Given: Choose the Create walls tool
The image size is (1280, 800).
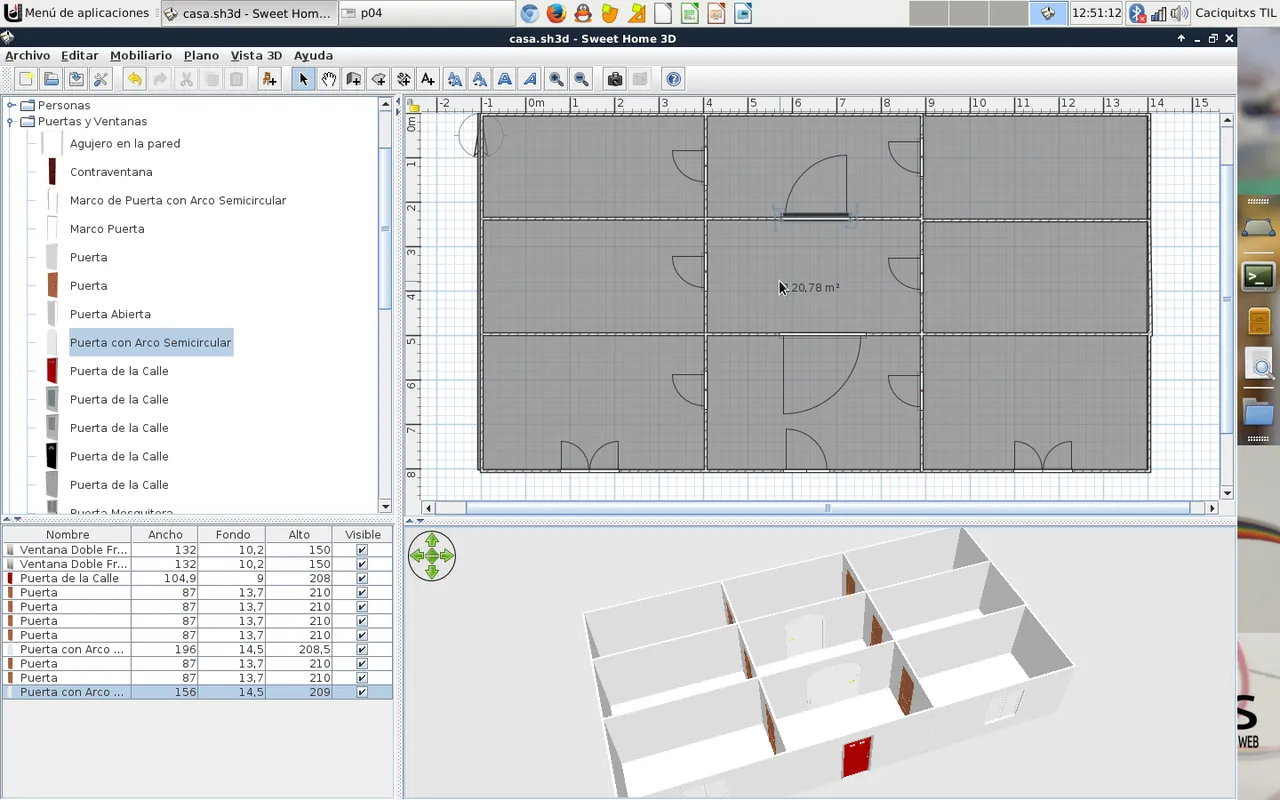Looking at the screenshot, I should click(353, 79).
